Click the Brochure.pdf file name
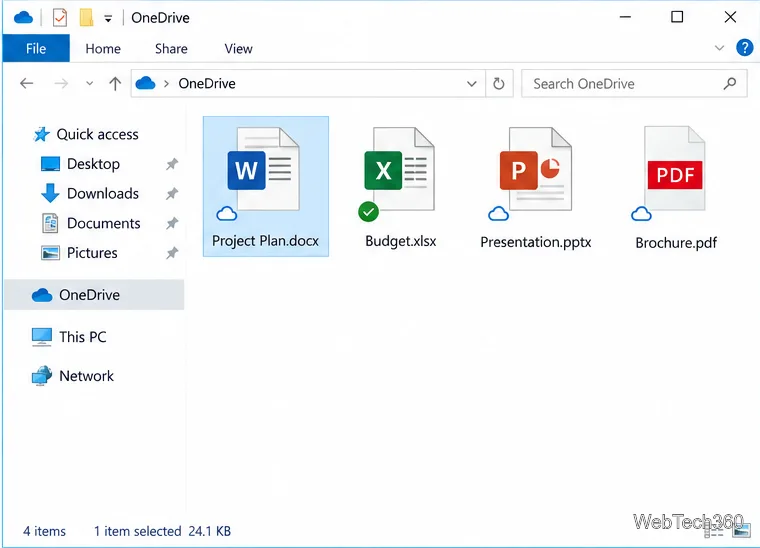760x548 pixels. tap(676, 242)
